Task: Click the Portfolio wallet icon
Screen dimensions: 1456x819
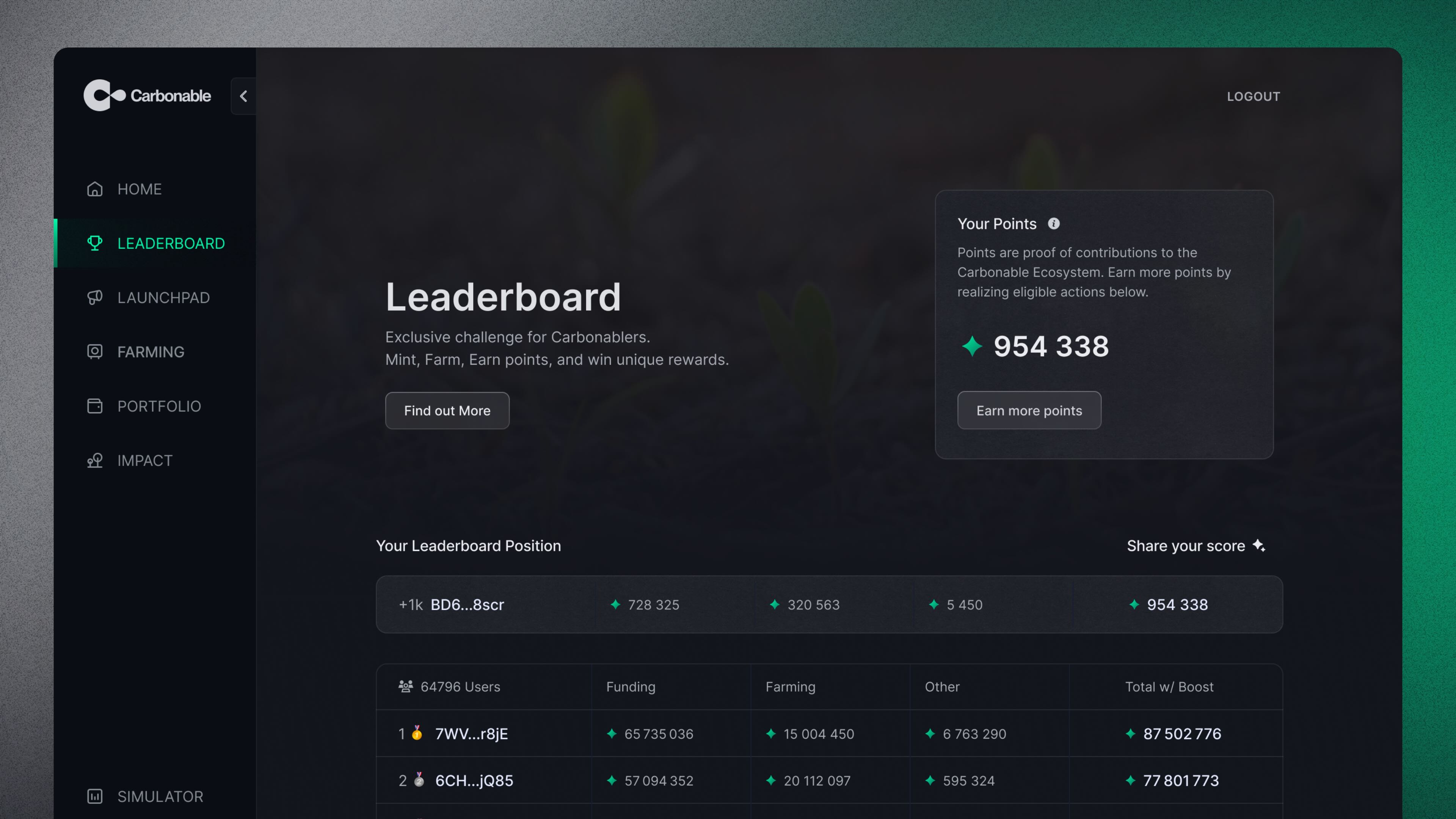Action: point(95,406)
